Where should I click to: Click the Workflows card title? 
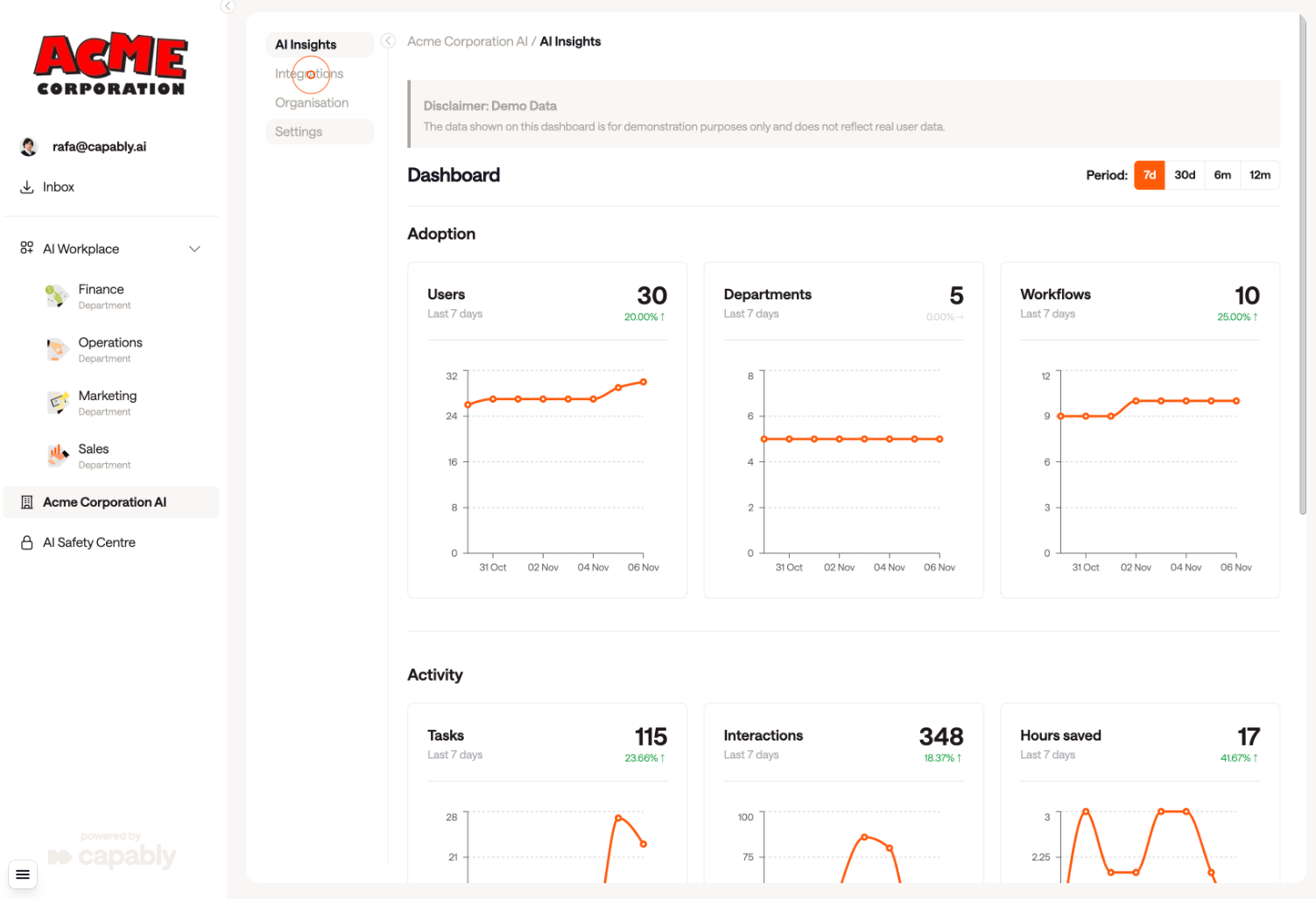tap(1055, 295)
